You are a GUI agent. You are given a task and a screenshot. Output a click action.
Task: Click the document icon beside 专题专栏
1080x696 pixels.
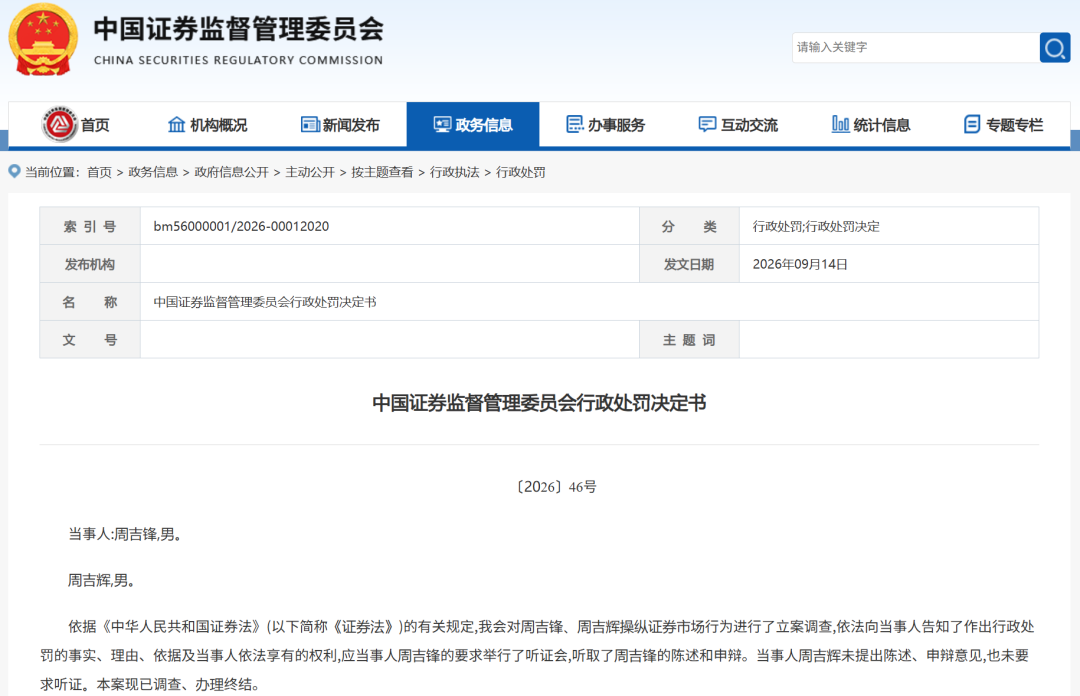(972, 125)
